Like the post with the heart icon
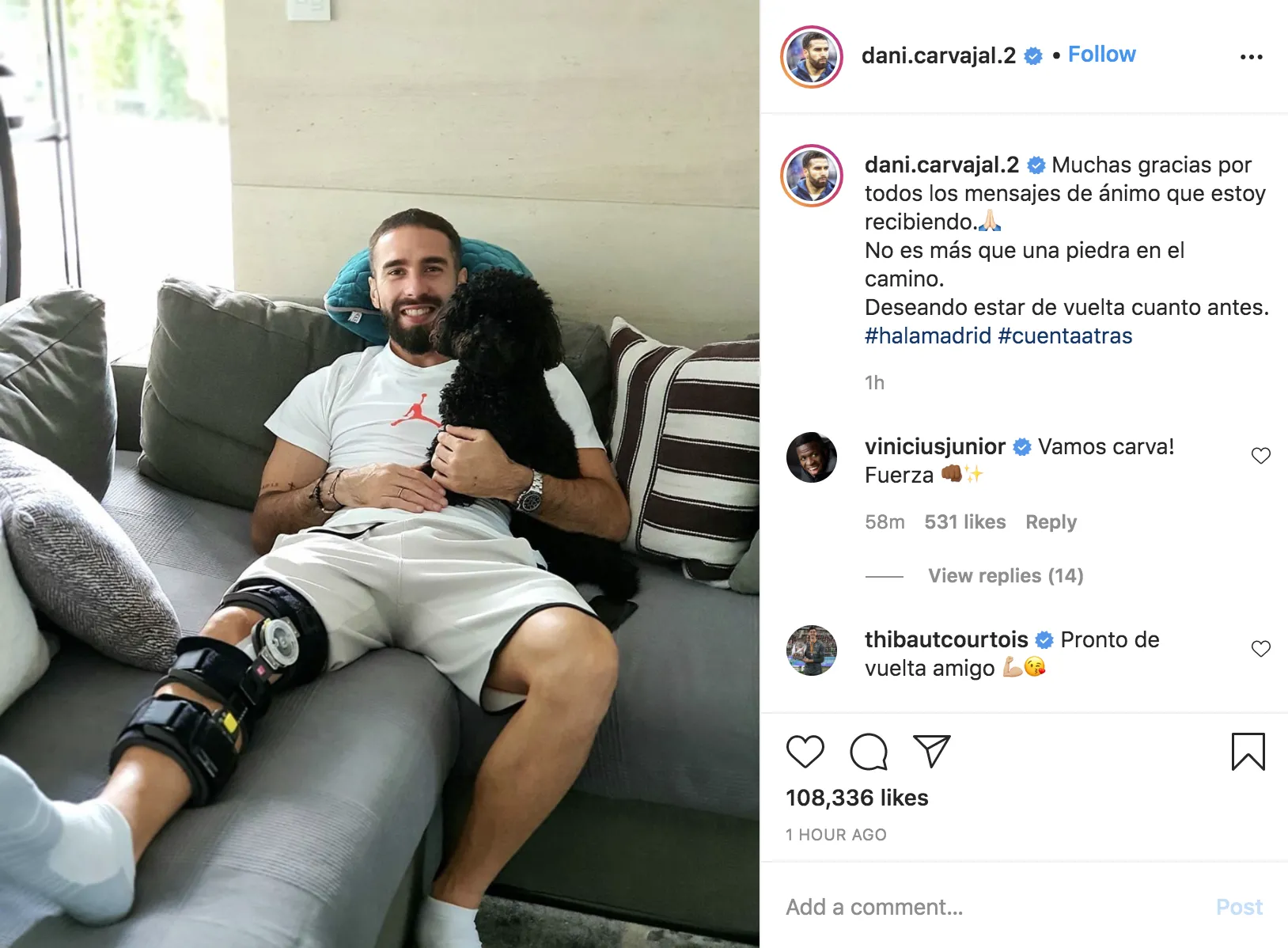This screenshot has width=1288, height=948. point(805,751)
